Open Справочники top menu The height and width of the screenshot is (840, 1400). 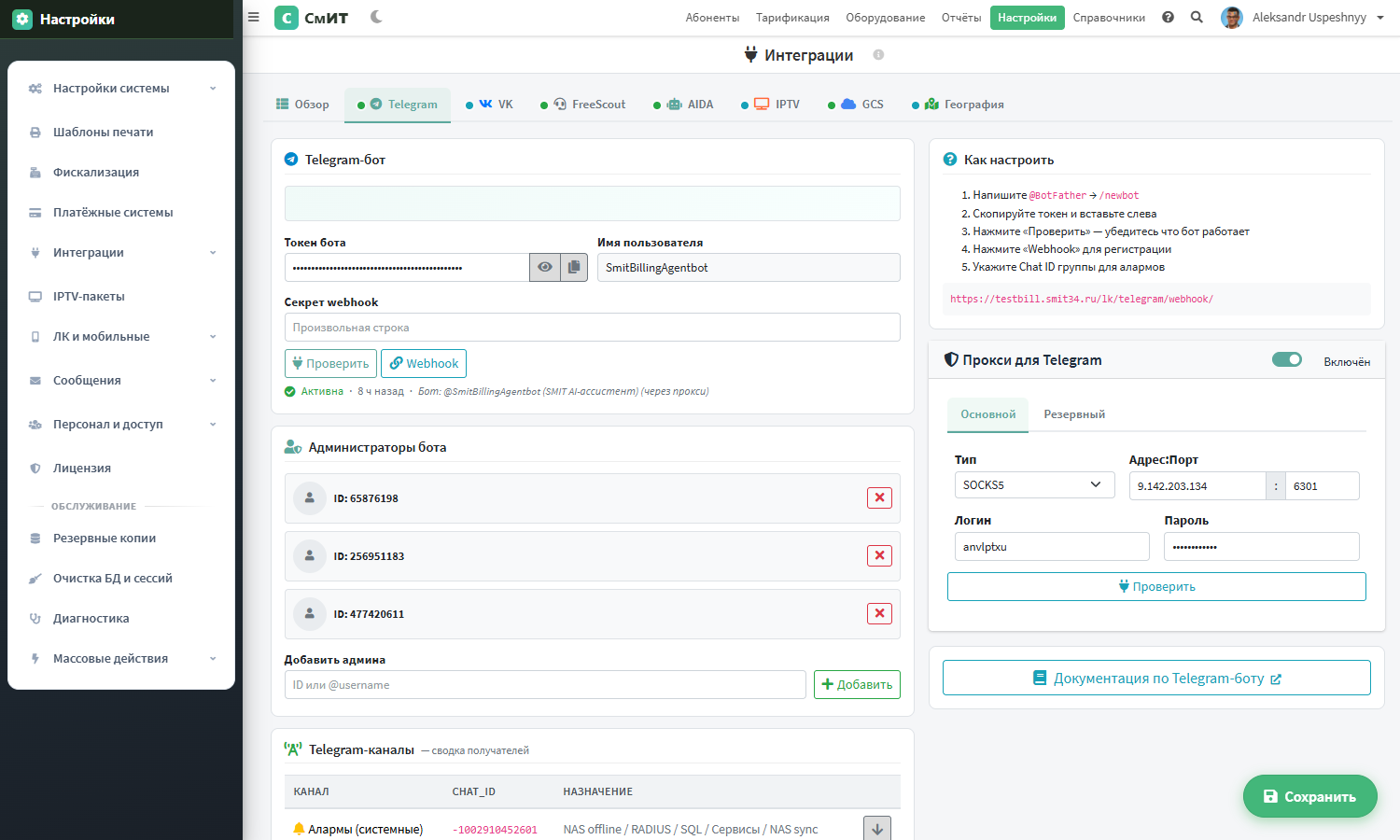[1109, 18]
